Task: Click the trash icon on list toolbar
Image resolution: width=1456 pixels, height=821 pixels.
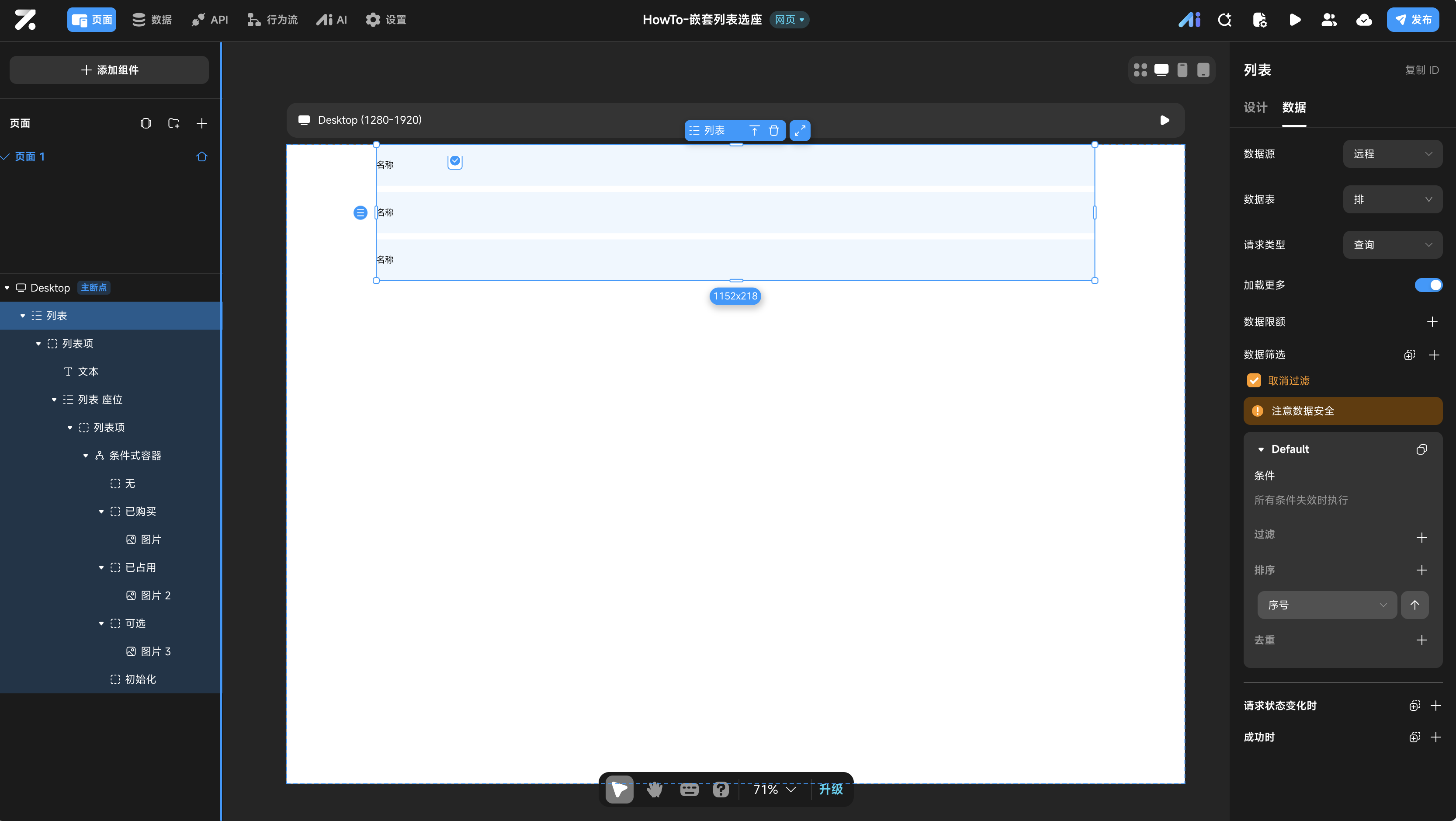Action: 774,131
